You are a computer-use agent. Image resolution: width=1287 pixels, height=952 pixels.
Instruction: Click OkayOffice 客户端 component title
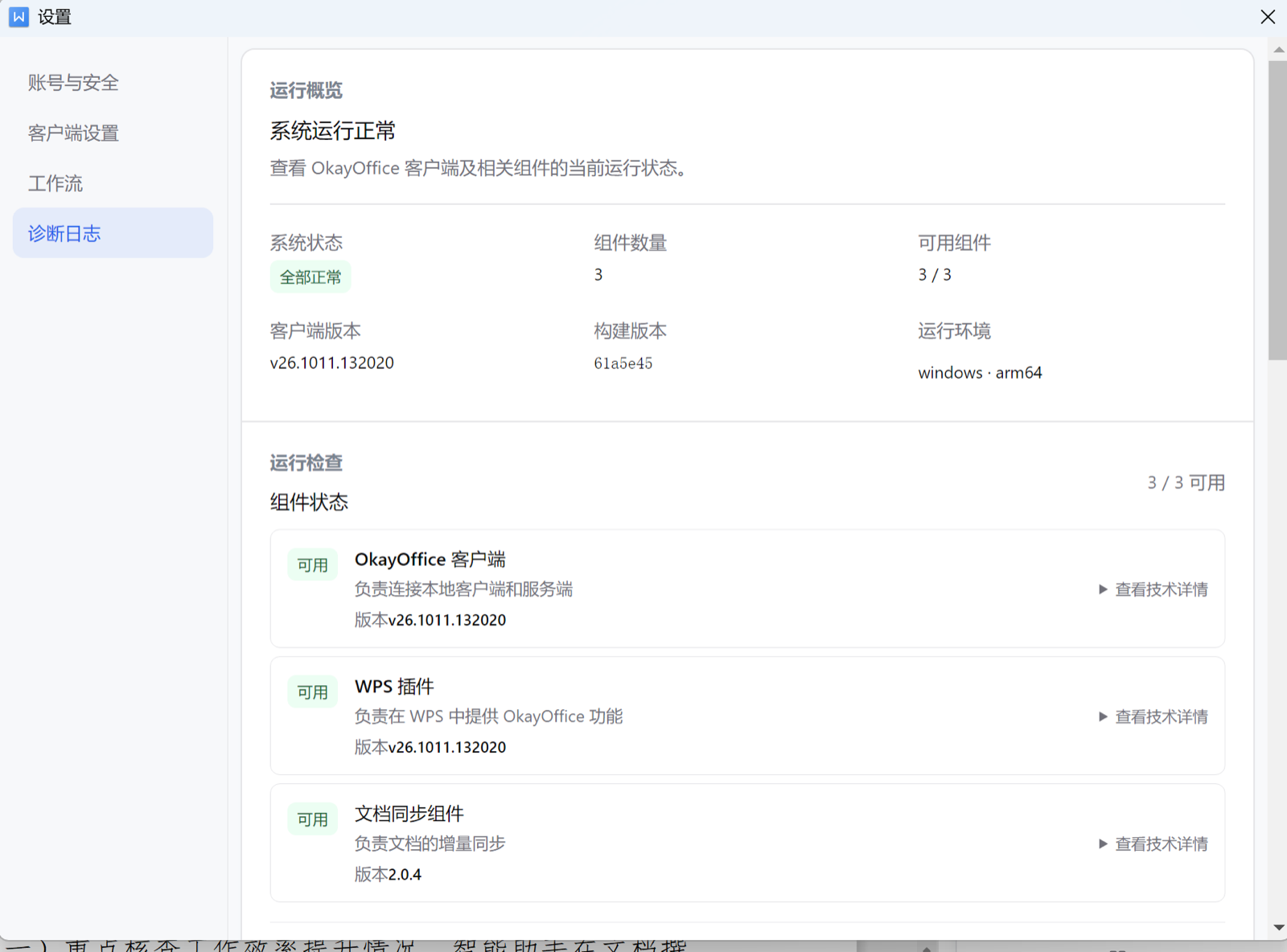point(430,560)
